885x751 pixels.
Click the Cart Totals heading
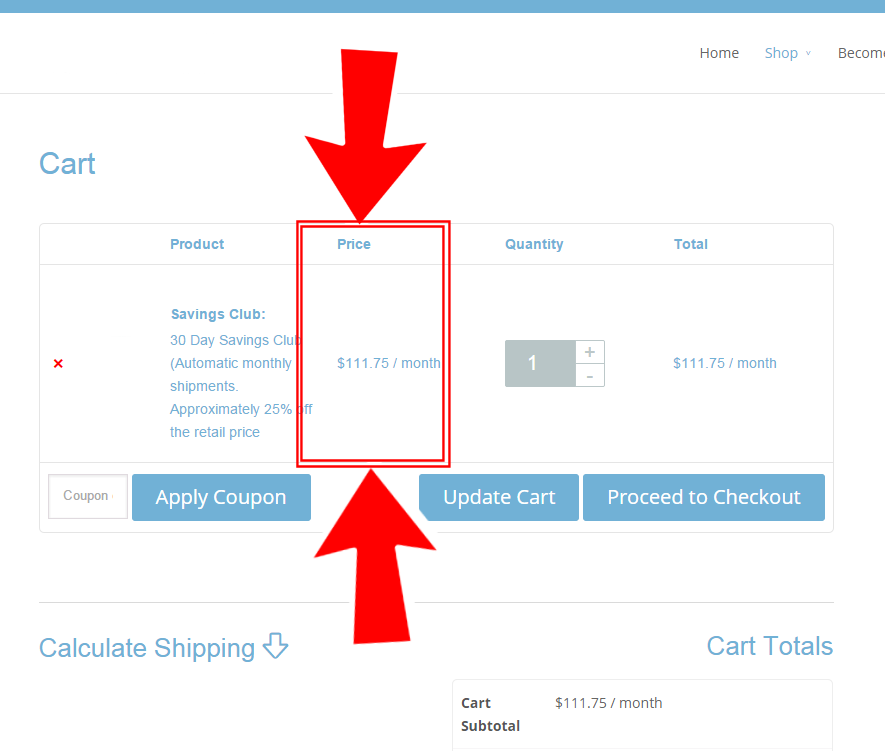[770, 646]
